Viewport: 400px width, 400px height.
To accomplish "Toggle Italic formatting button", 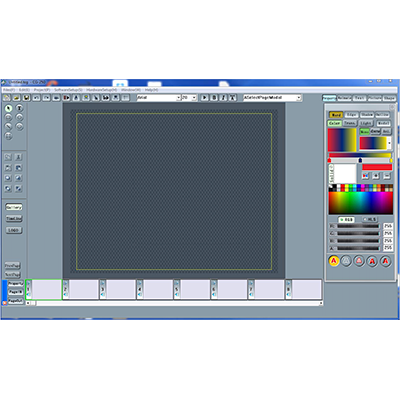I will coord(223,98).
